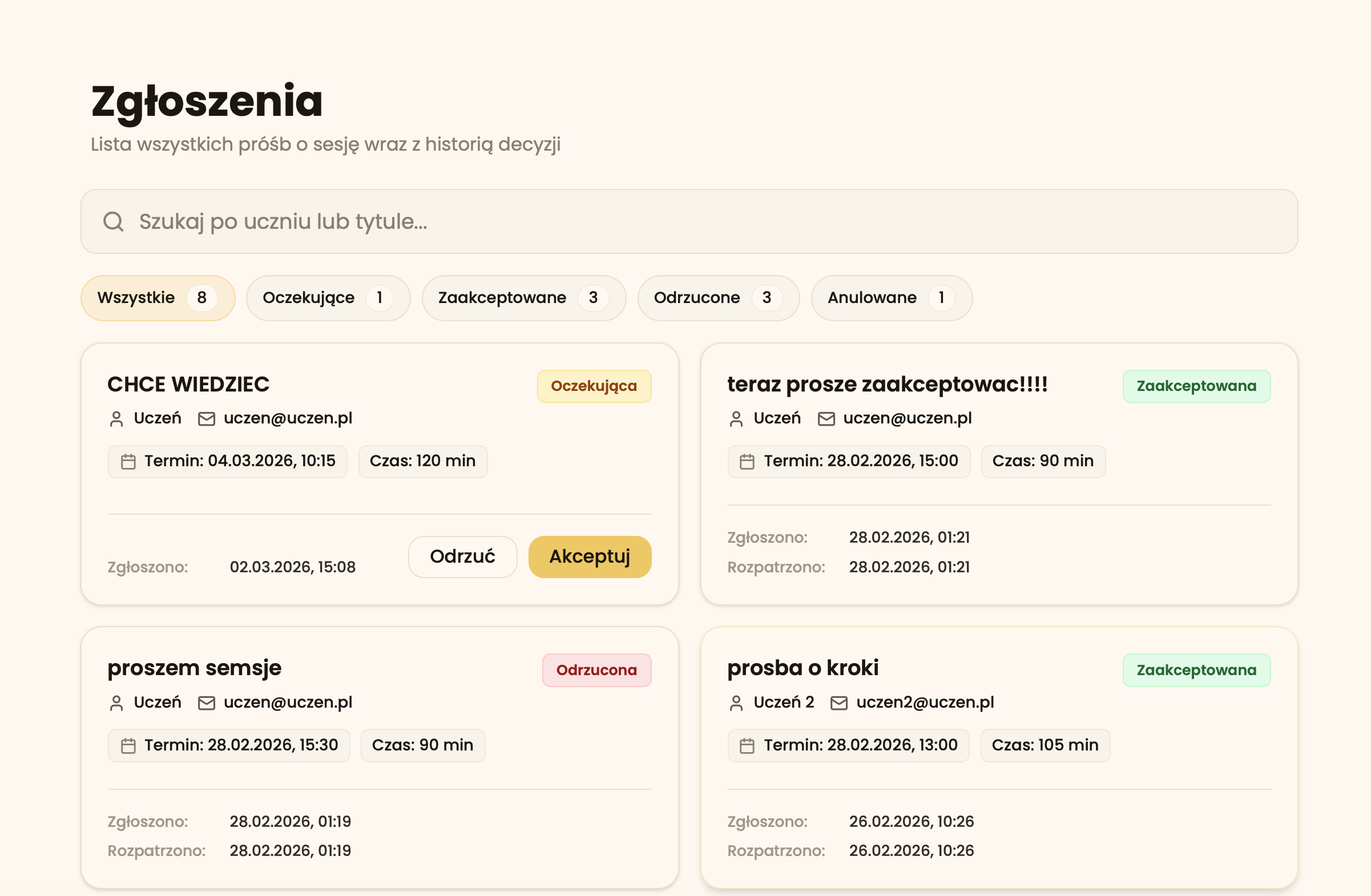Click calendar icon next to Termin 28.02.2026, 15:00
1371x896 pixels.
747,462
